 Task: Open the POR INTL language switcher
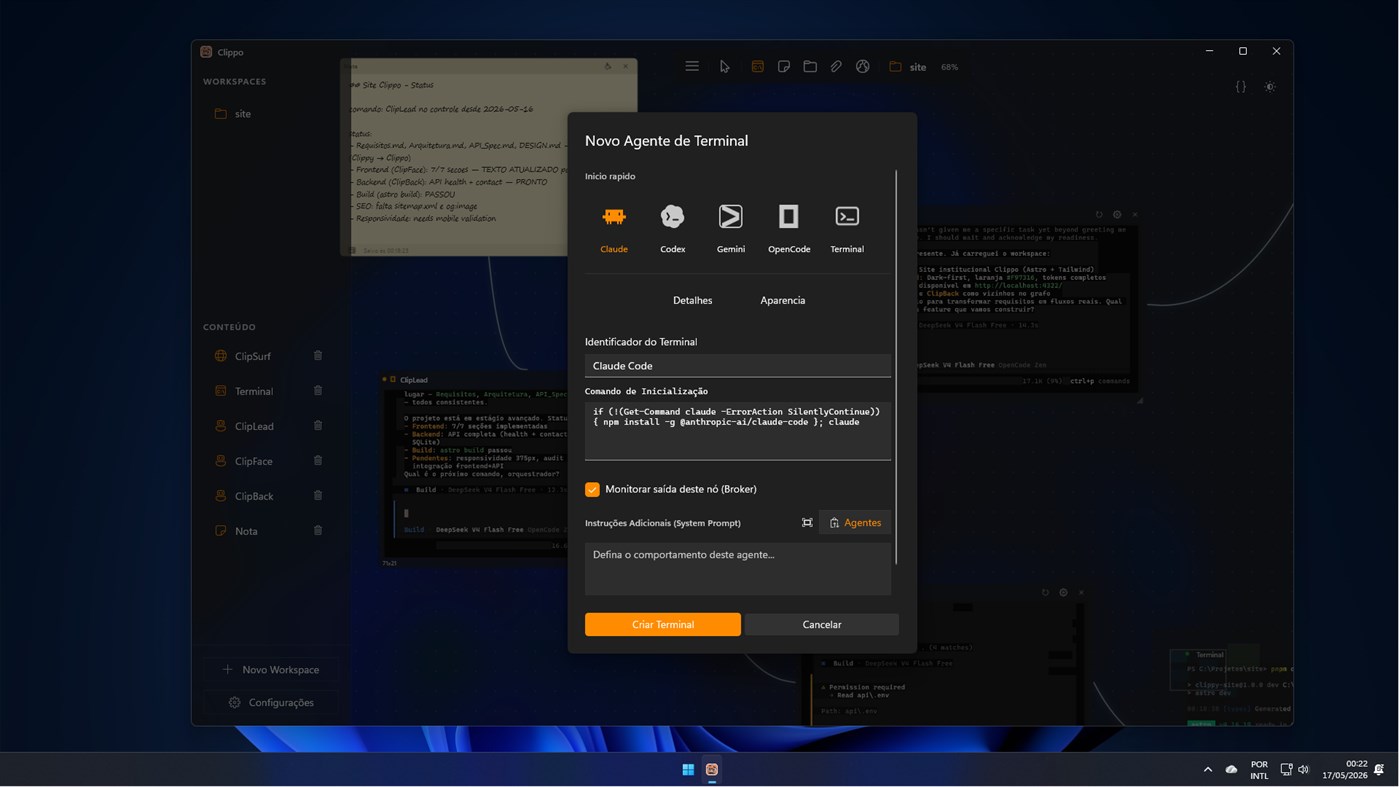(1259, 769)
